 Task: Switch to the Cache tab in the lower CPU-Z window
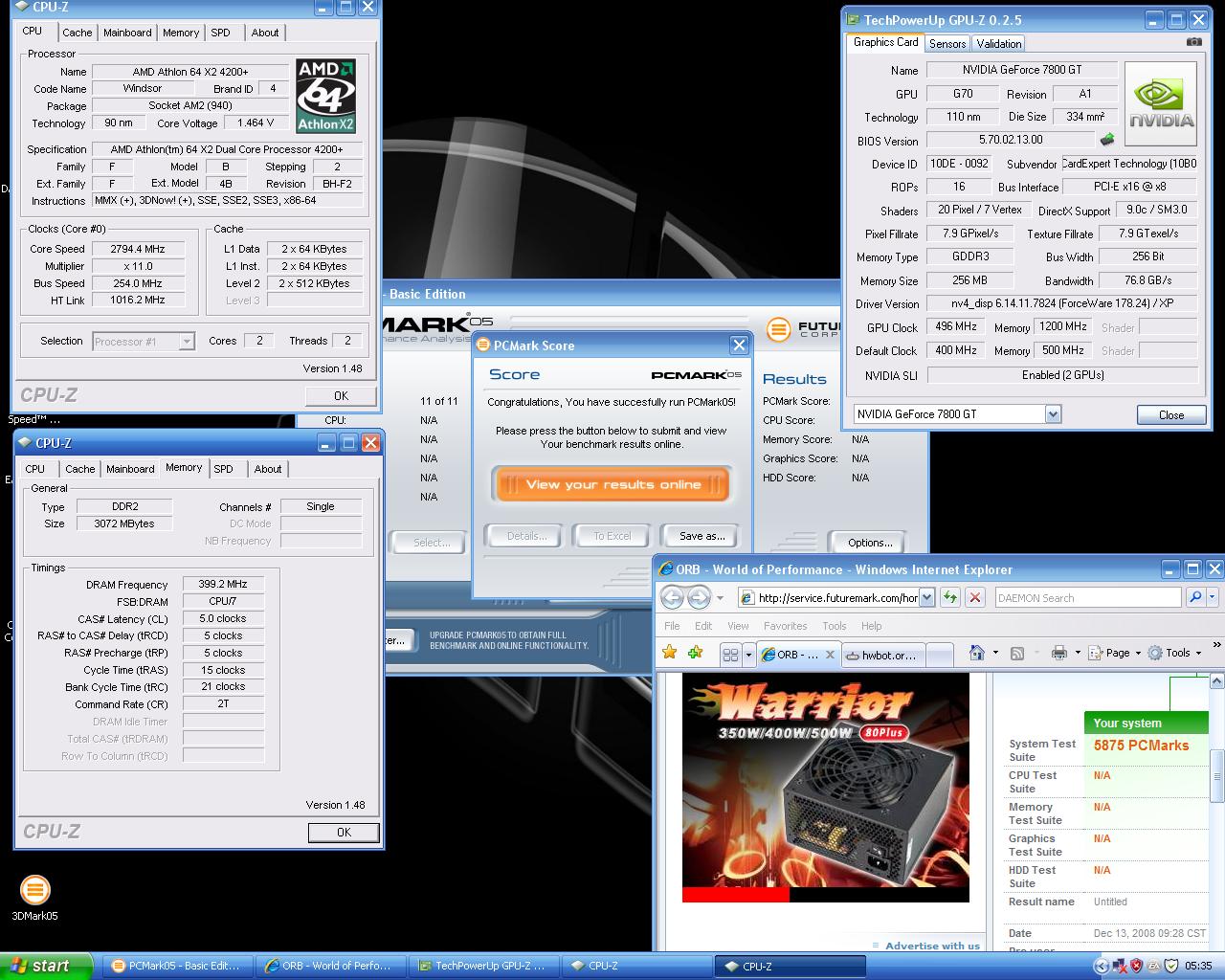point(79,469)
